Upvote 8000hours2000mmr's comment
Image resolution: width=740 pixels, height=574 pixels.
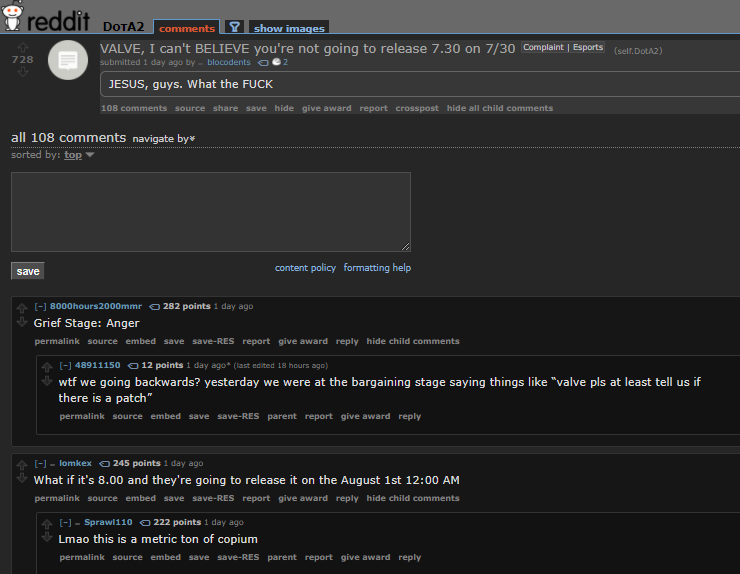[22, 308]
